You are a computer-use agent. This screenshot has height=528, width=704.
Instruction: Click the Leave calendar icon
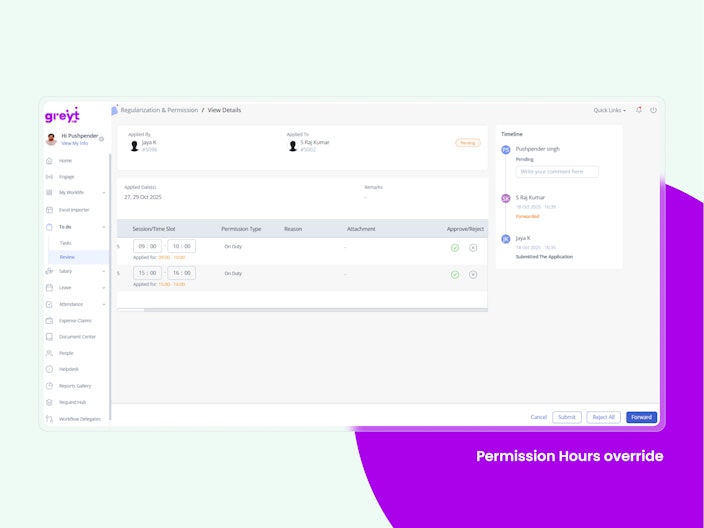coord(49,287)
